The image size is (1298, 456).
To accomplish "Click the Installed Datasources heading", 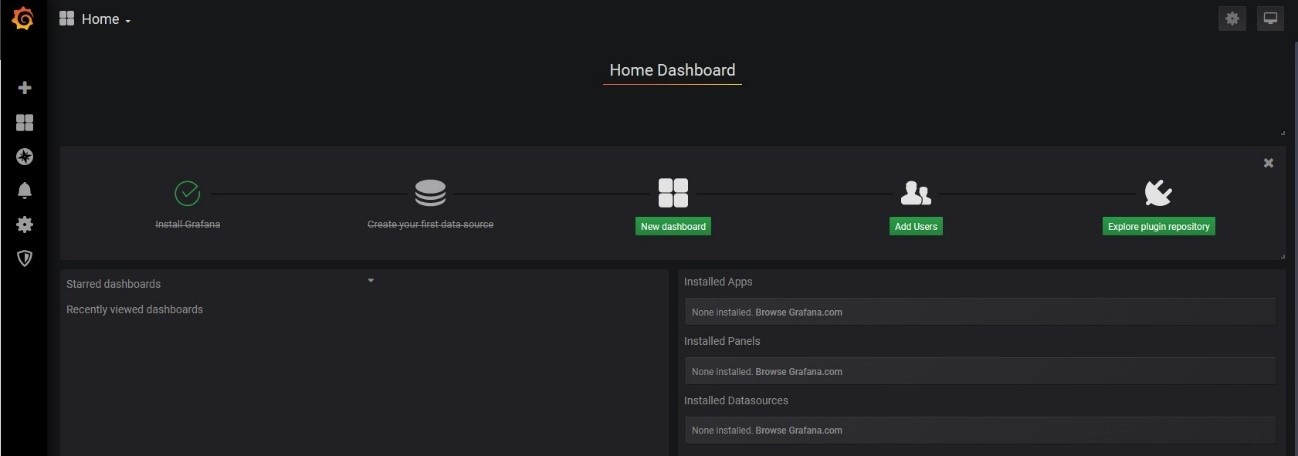I will [736, 400].
